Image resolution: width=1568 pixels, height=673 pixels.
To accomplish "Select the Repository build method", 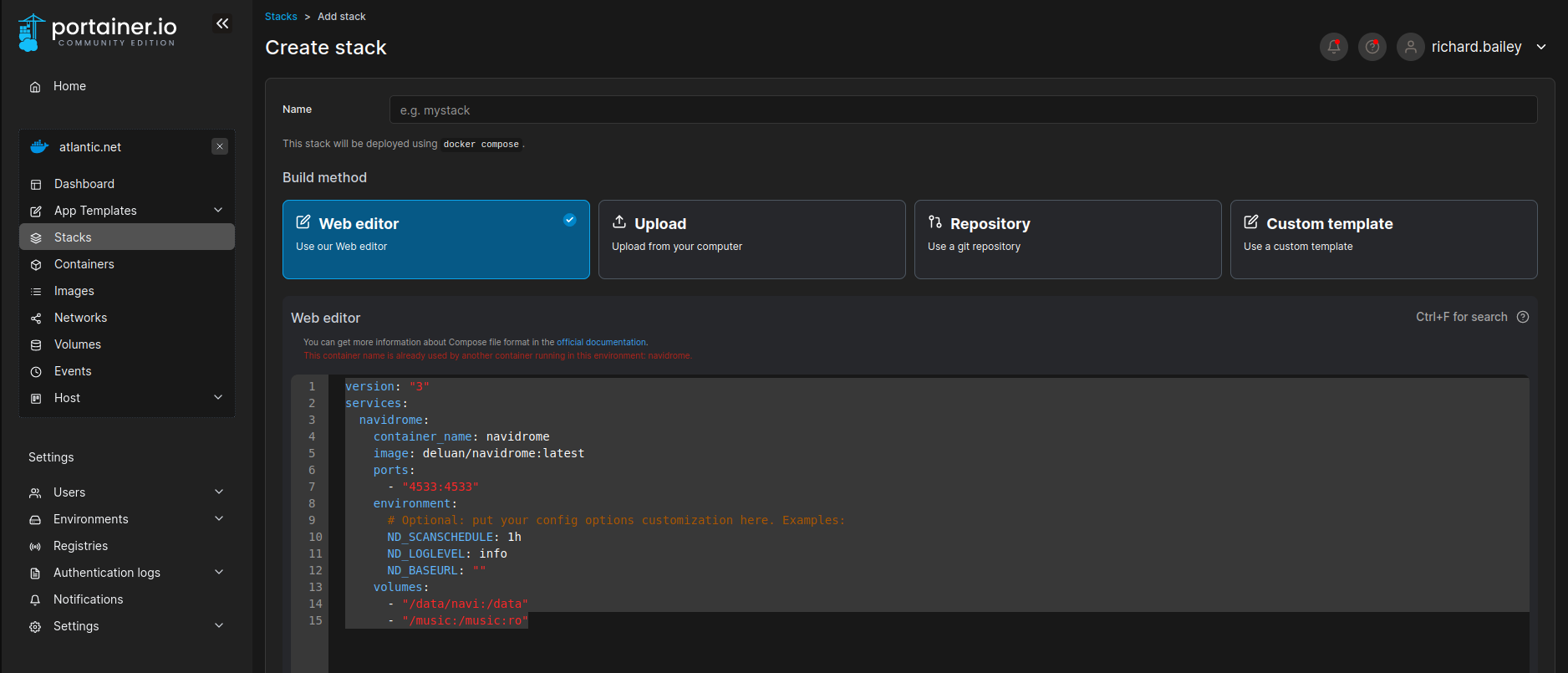I will 1068,239.
